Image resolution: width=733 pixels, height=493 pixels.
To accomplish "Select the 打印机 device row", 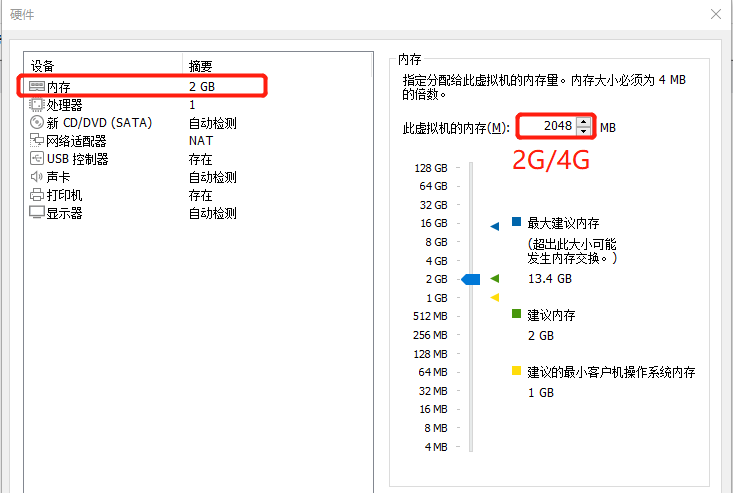I will [x=199, y=195].
